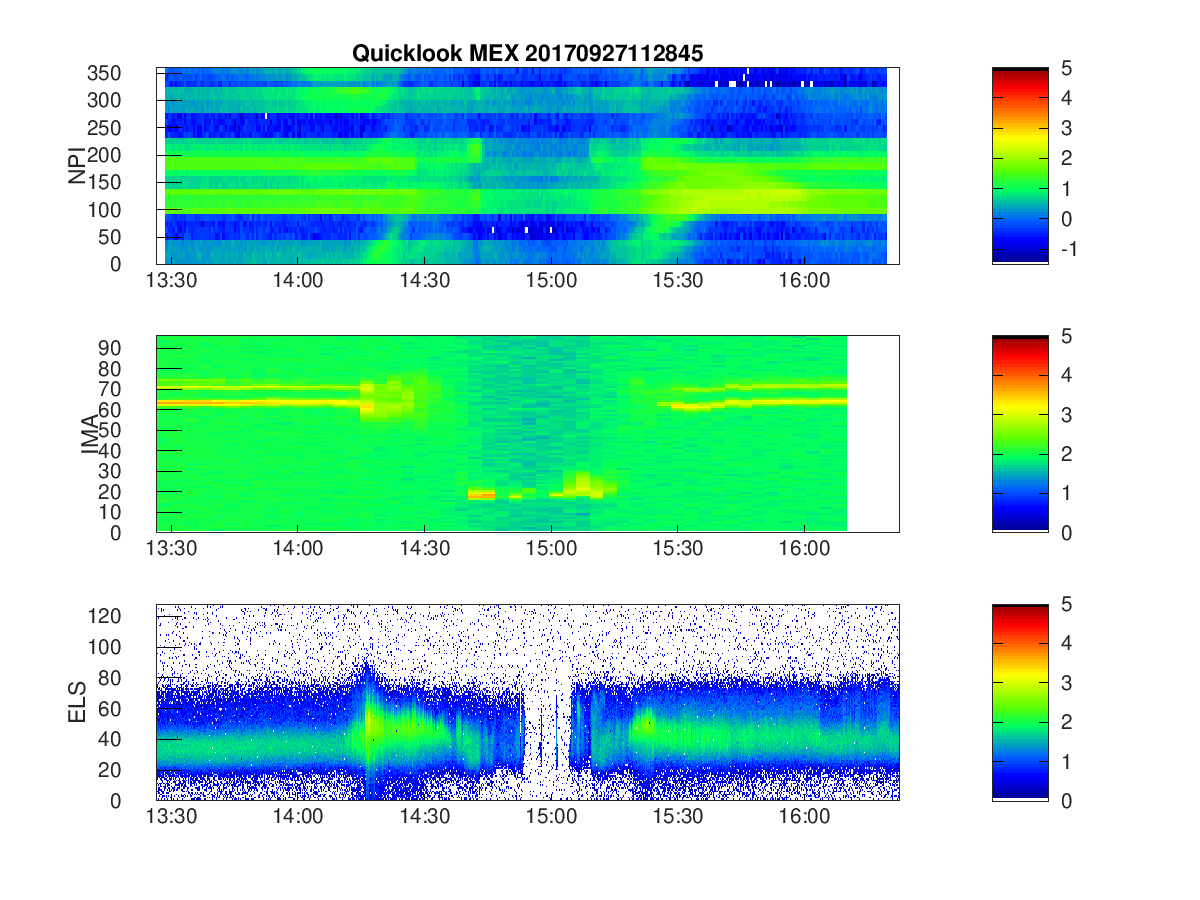The width and height of the screenshot is (1200, 900).
Task: Click 15:30 time label under IMA panel
Action: pos(677,550)
